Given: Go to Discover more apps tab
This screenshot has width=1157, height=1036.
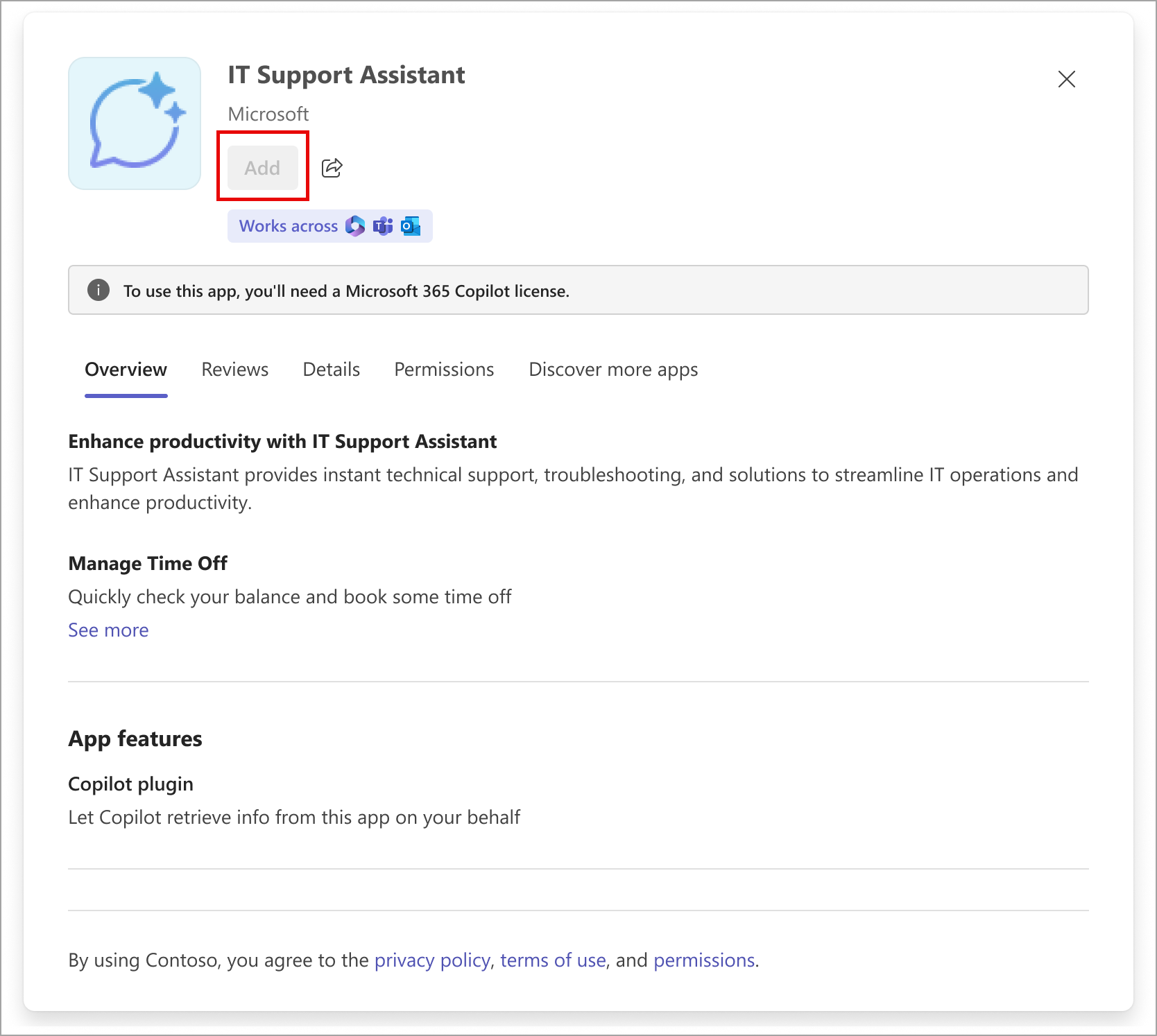Looking at the screenshot, I should click(613, 370).
